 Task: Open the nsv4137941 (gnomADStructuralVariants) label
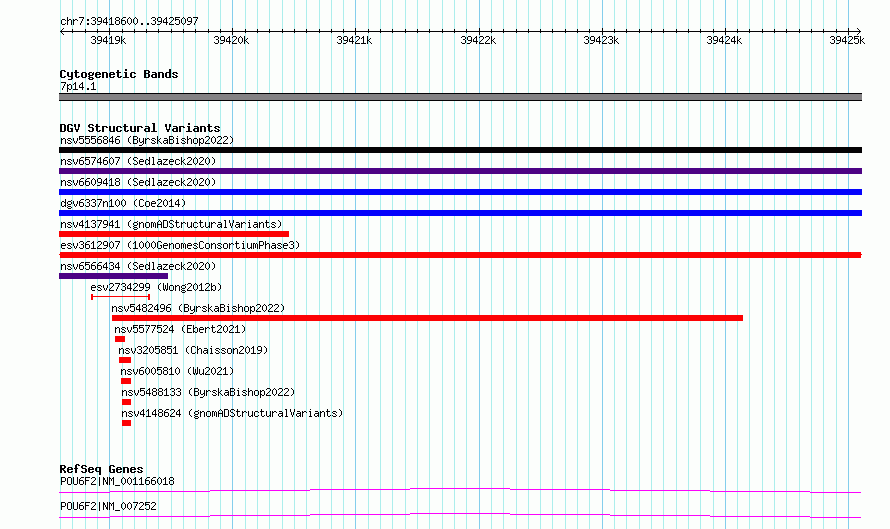171,224
